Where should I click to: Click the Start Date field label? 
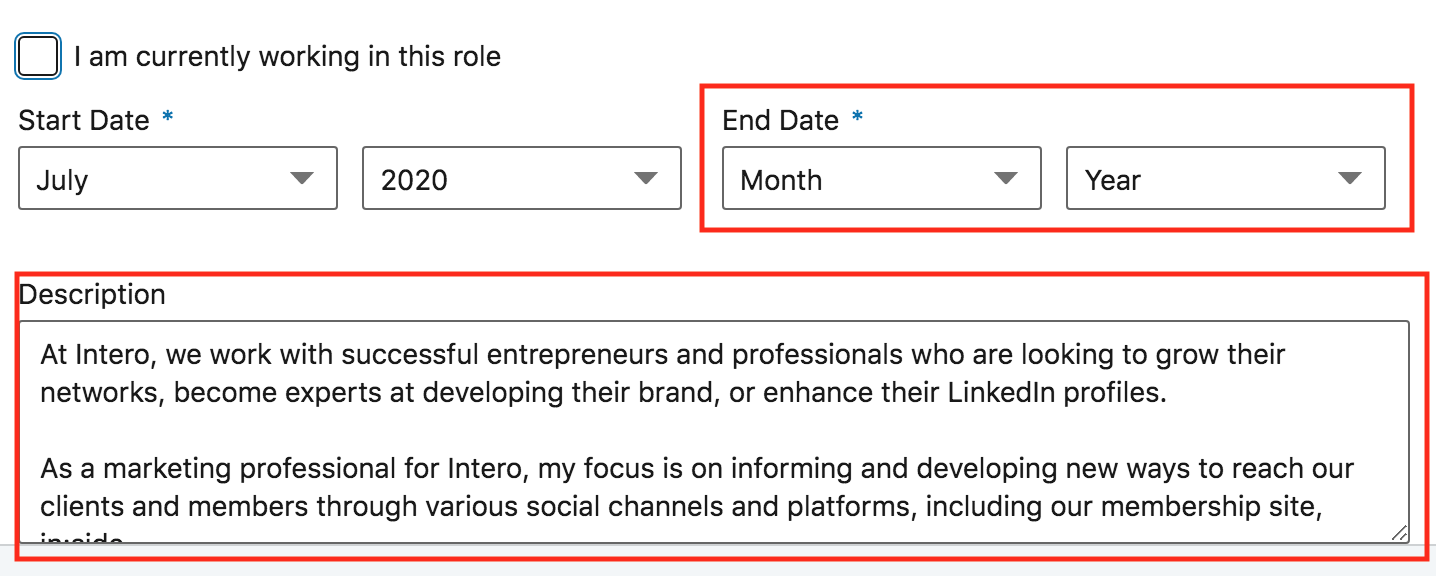click(84, 120)
